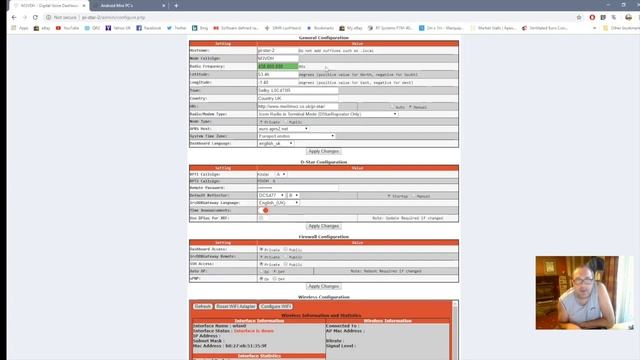The image size is (640, 360).
Task: Open the Dashboard Language dropdown
Action: pos(276,143)
